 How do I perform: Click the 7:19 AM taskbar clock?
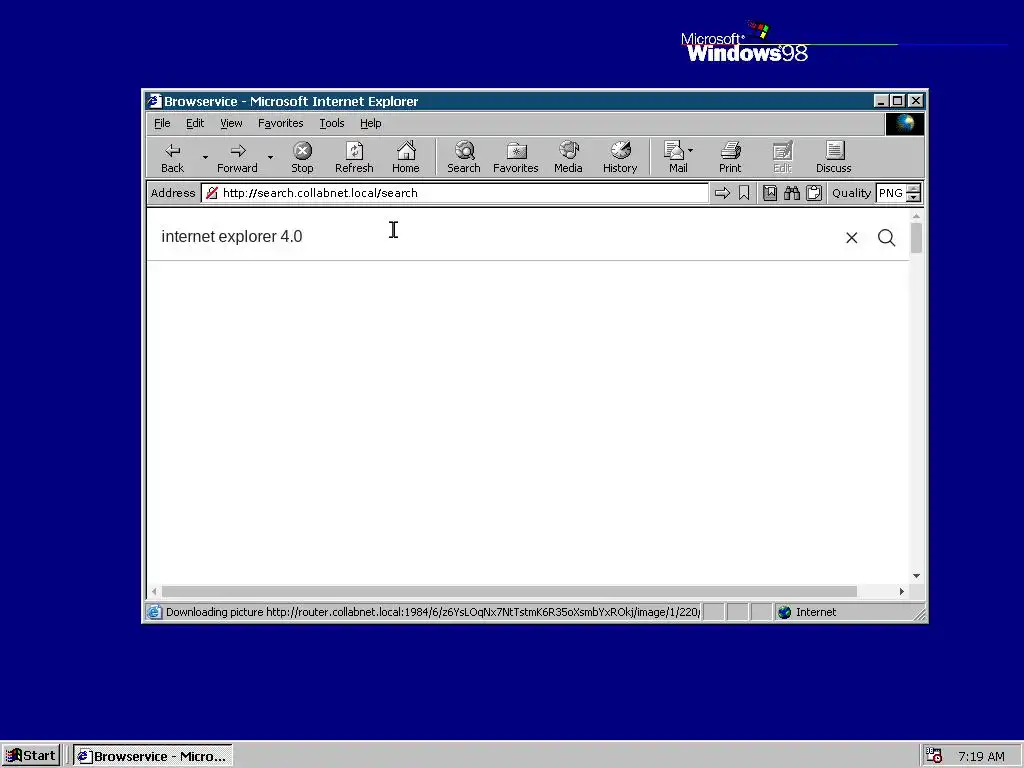click(x=981, y=756)
